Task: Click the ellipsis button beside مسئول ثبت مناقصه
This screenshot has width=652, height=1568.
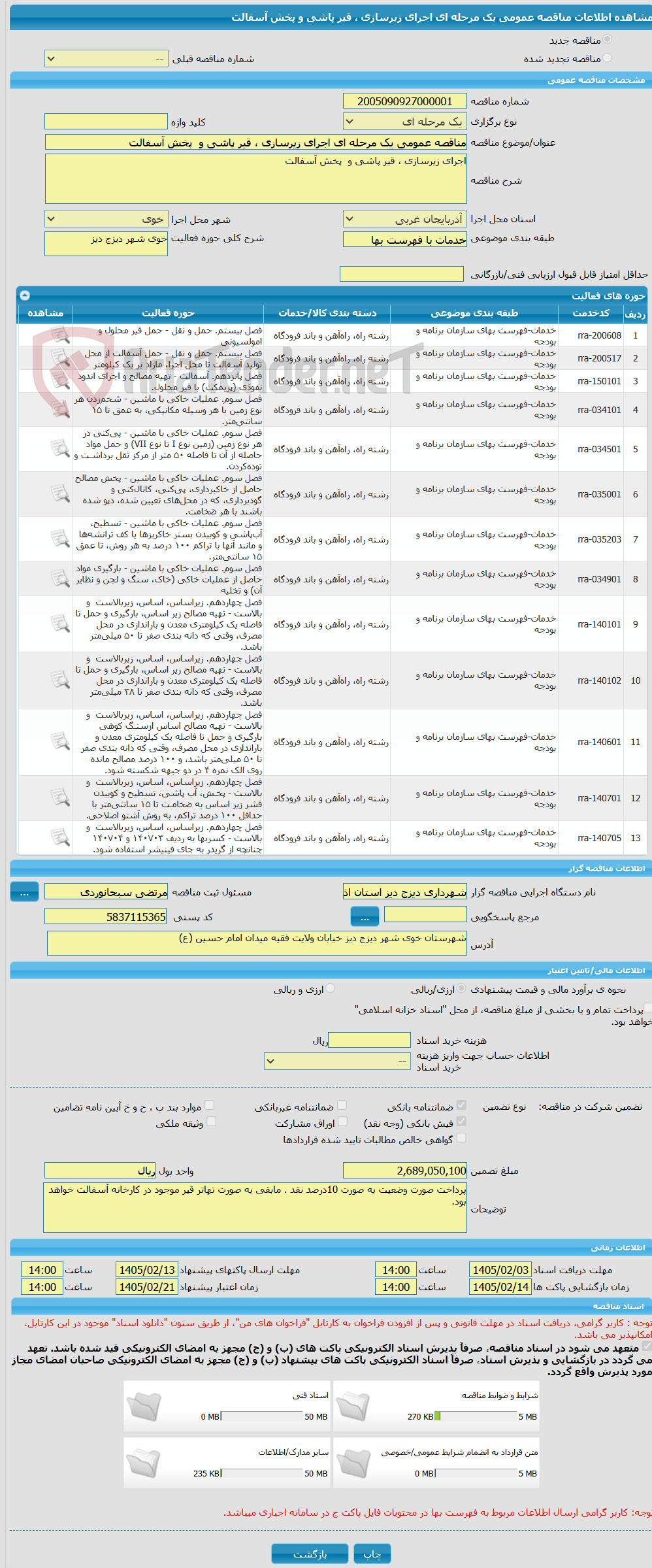Action: click(25, 892)
